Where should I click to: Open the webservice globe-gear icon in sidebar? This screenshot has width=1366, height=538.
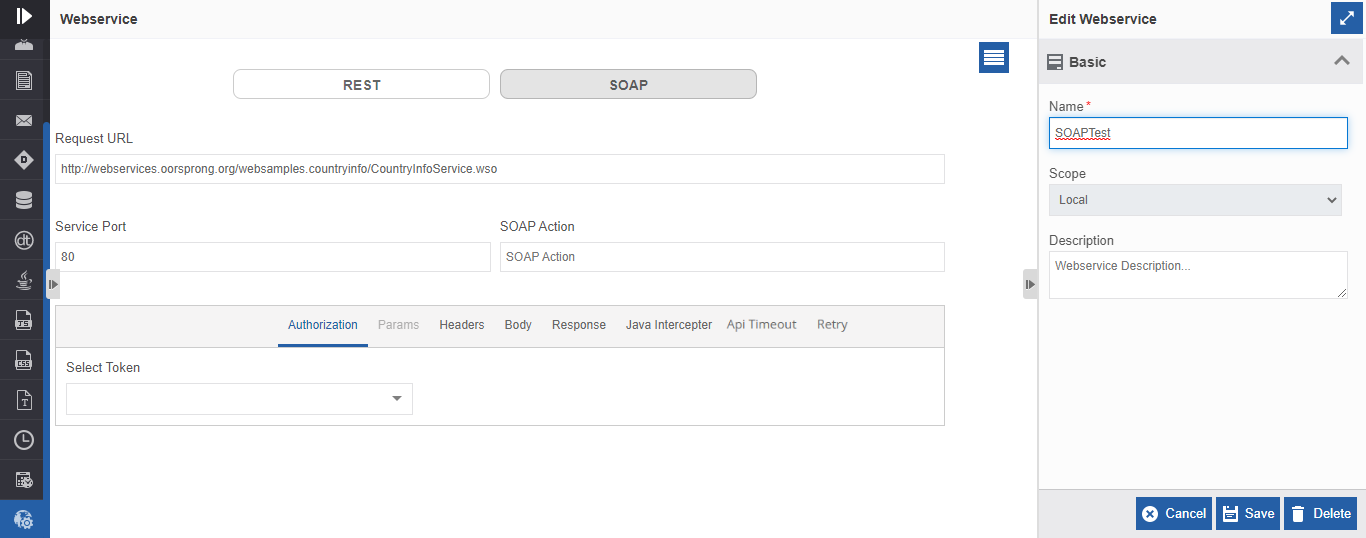coord(24,520)
